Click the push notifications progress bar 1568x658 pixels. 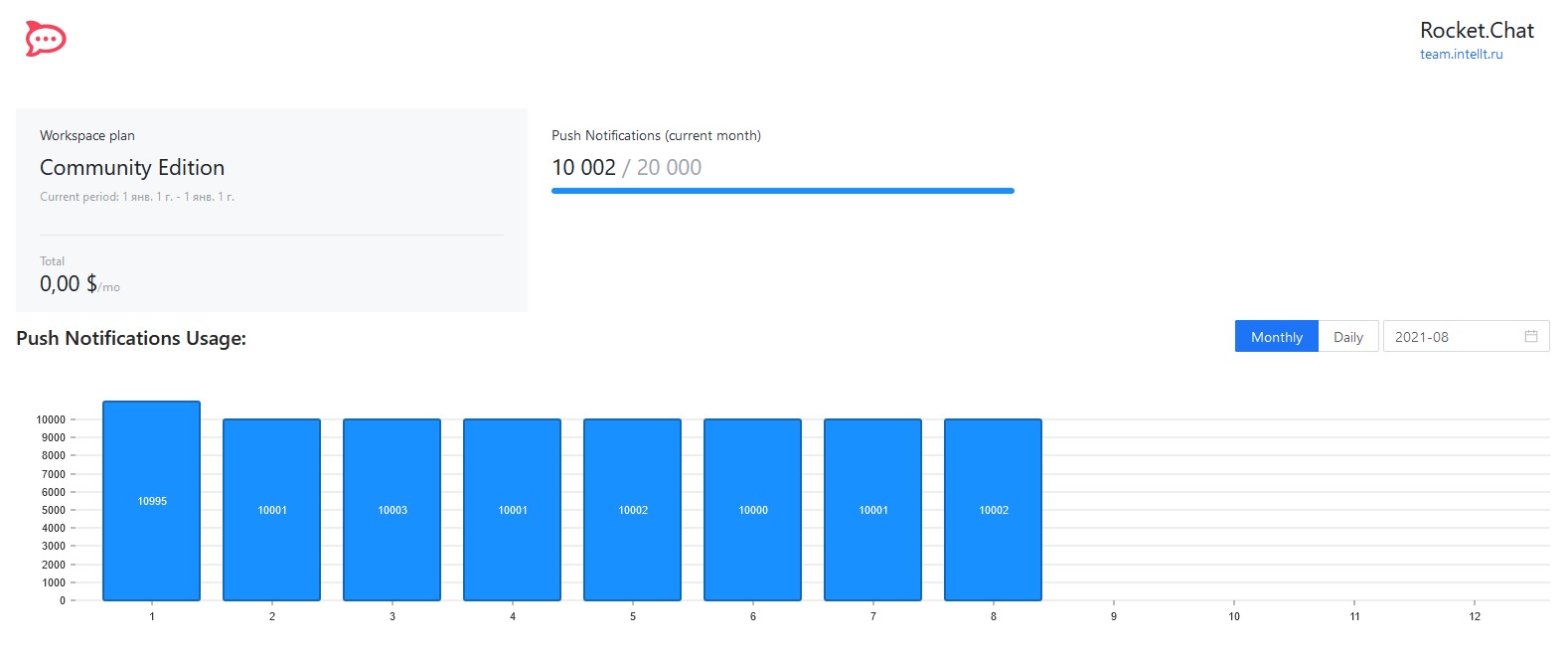tap(783, 191)
